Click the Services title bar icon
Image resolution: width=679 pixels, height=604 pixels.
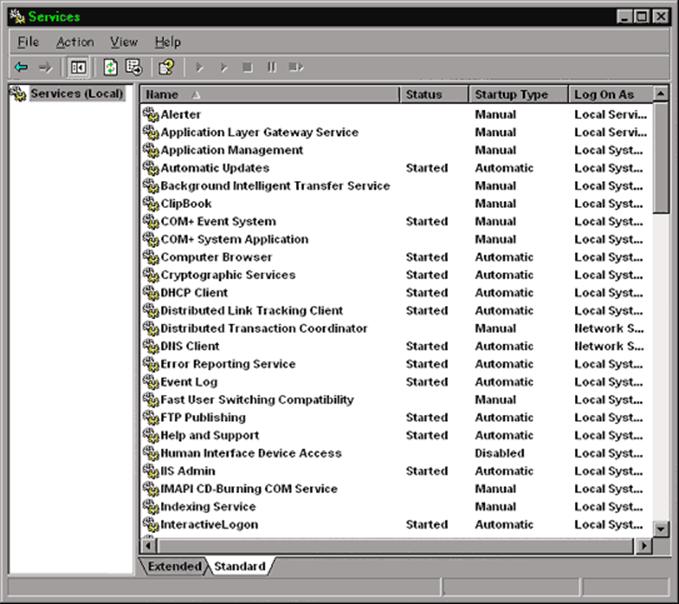[17, 16]
